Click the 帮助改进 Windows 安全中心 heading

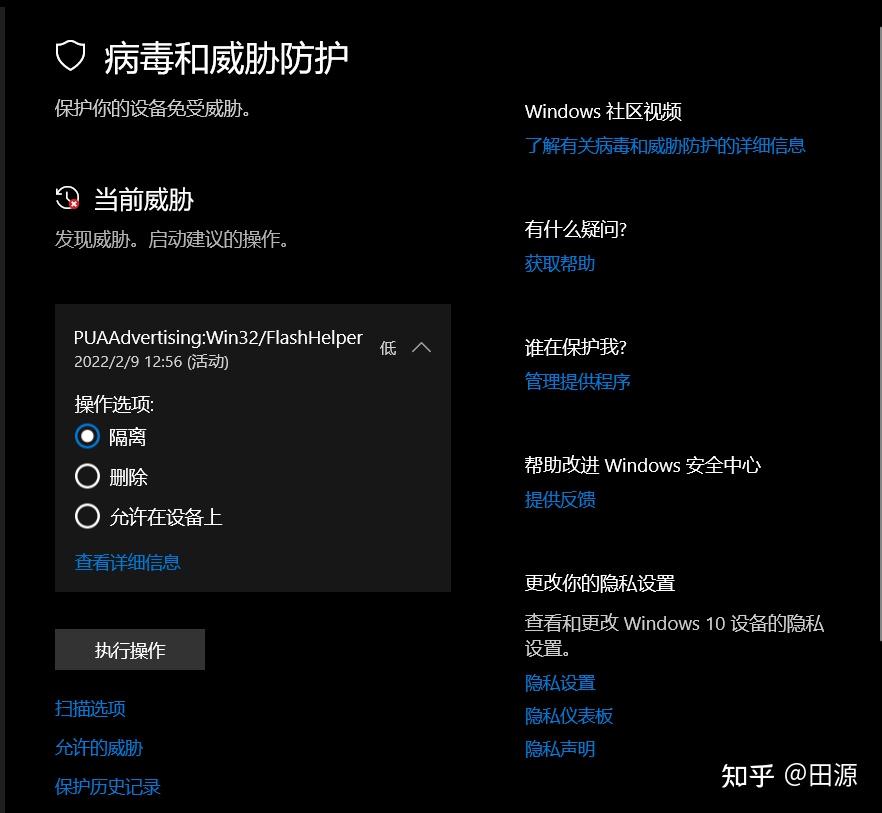[x=642, y=466]
